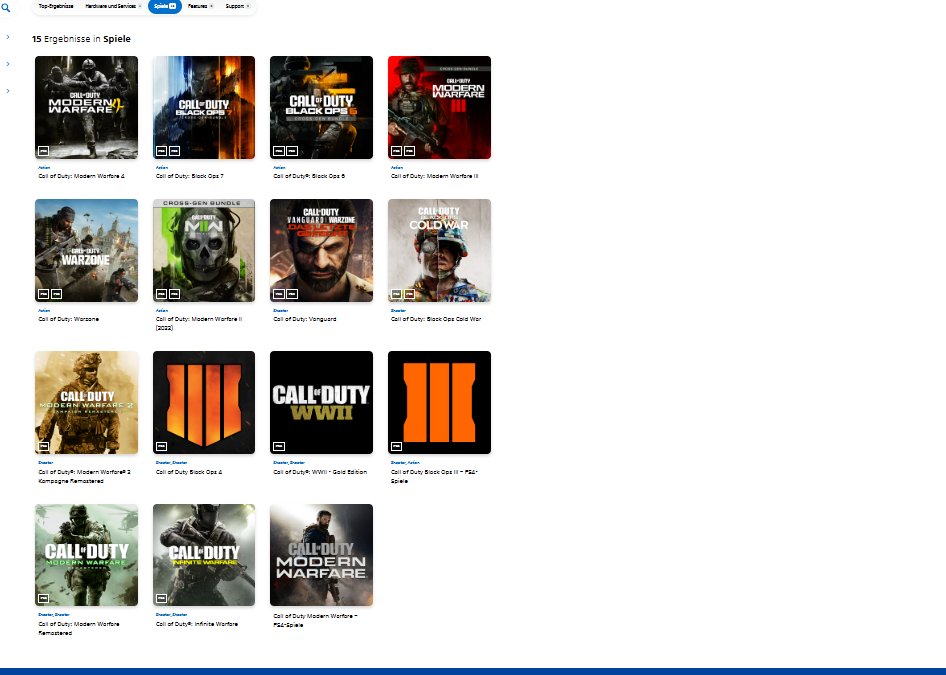Open the Black Ops 6 cover image

click(322, 107)
